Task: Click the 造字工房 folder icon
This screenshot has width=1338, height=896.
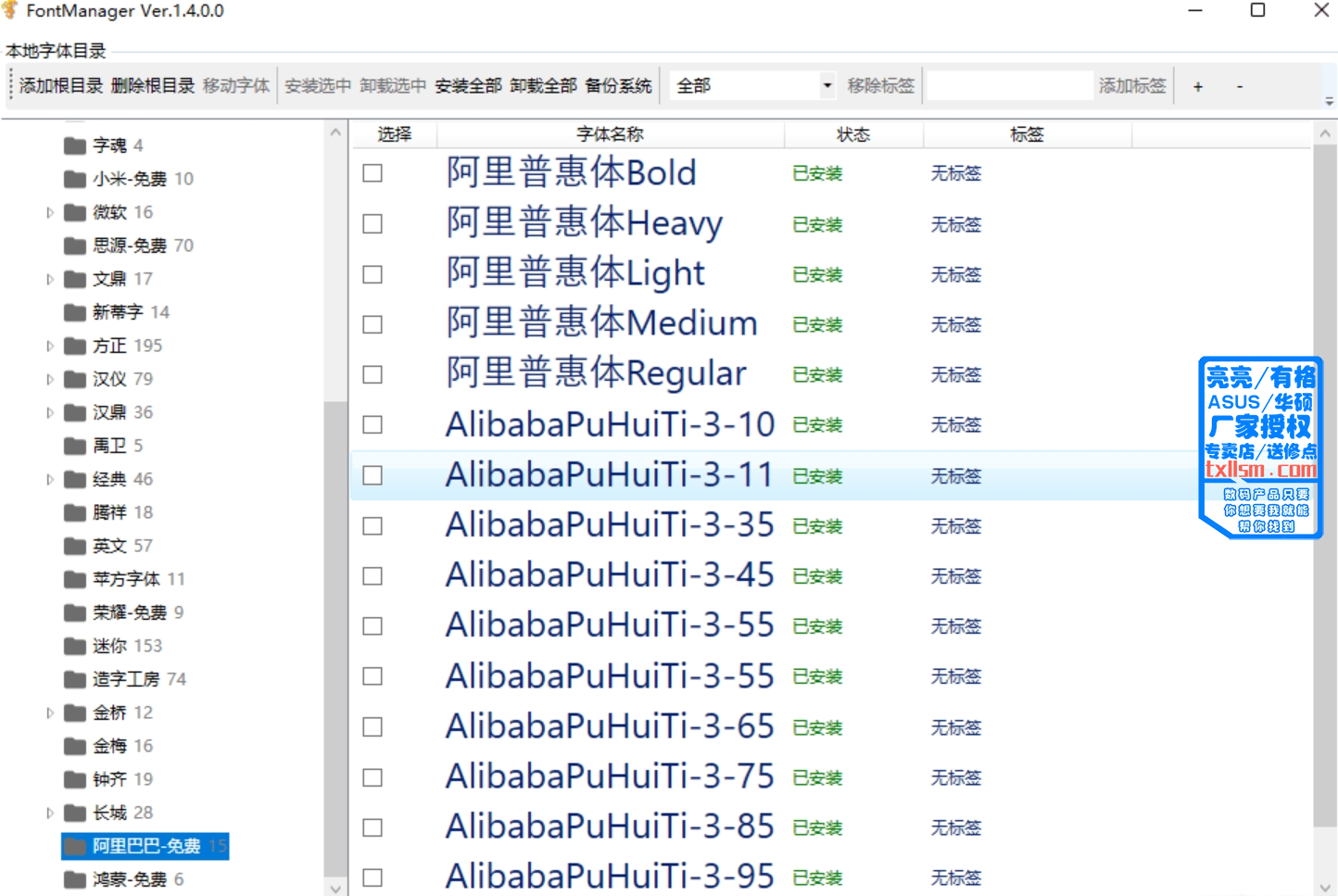Action: pyautogui.click(x=75, y=679)
